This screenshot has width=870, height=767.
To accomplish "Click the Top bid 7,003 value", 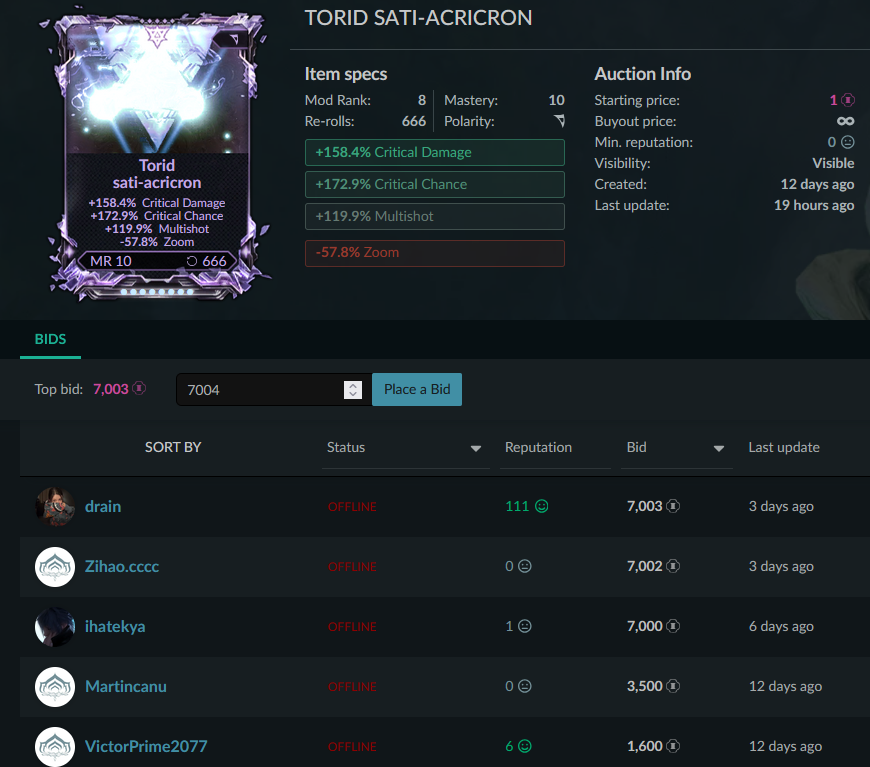I will click(x=110, y=389).
